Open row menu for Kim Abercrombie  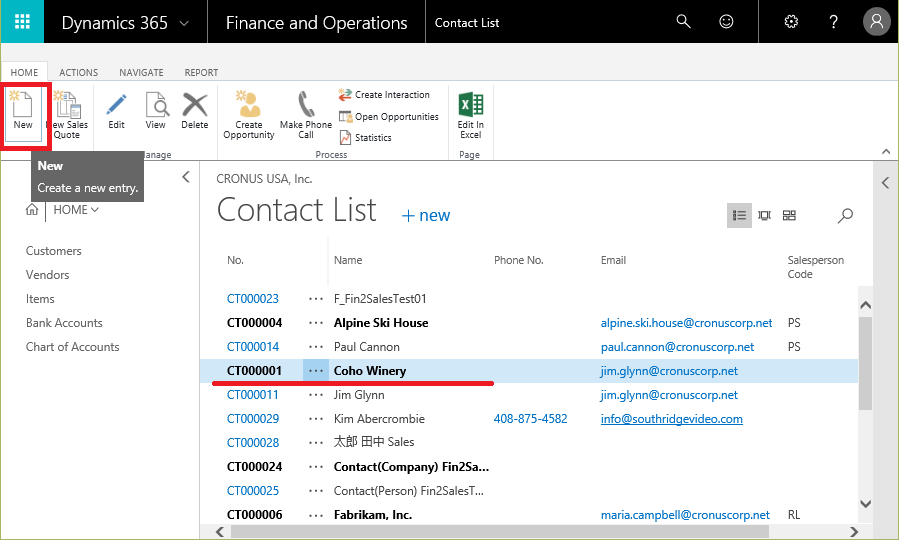tap(316, 419)
